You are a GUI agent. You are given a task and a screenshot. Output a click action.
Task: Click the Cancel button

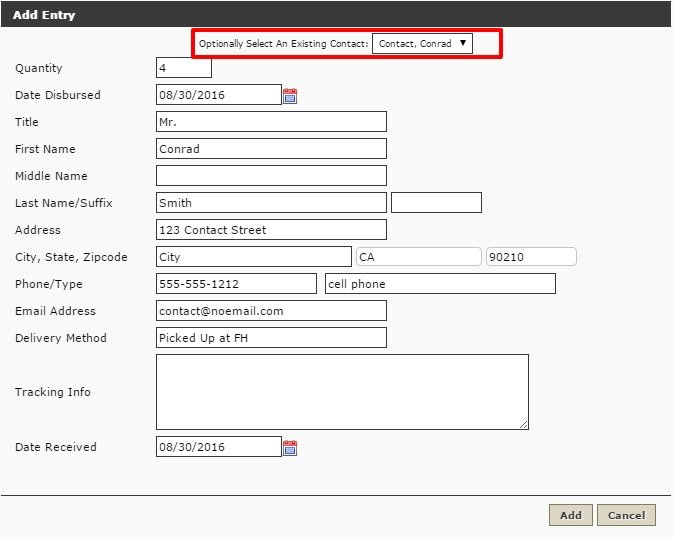pos(626,515)
